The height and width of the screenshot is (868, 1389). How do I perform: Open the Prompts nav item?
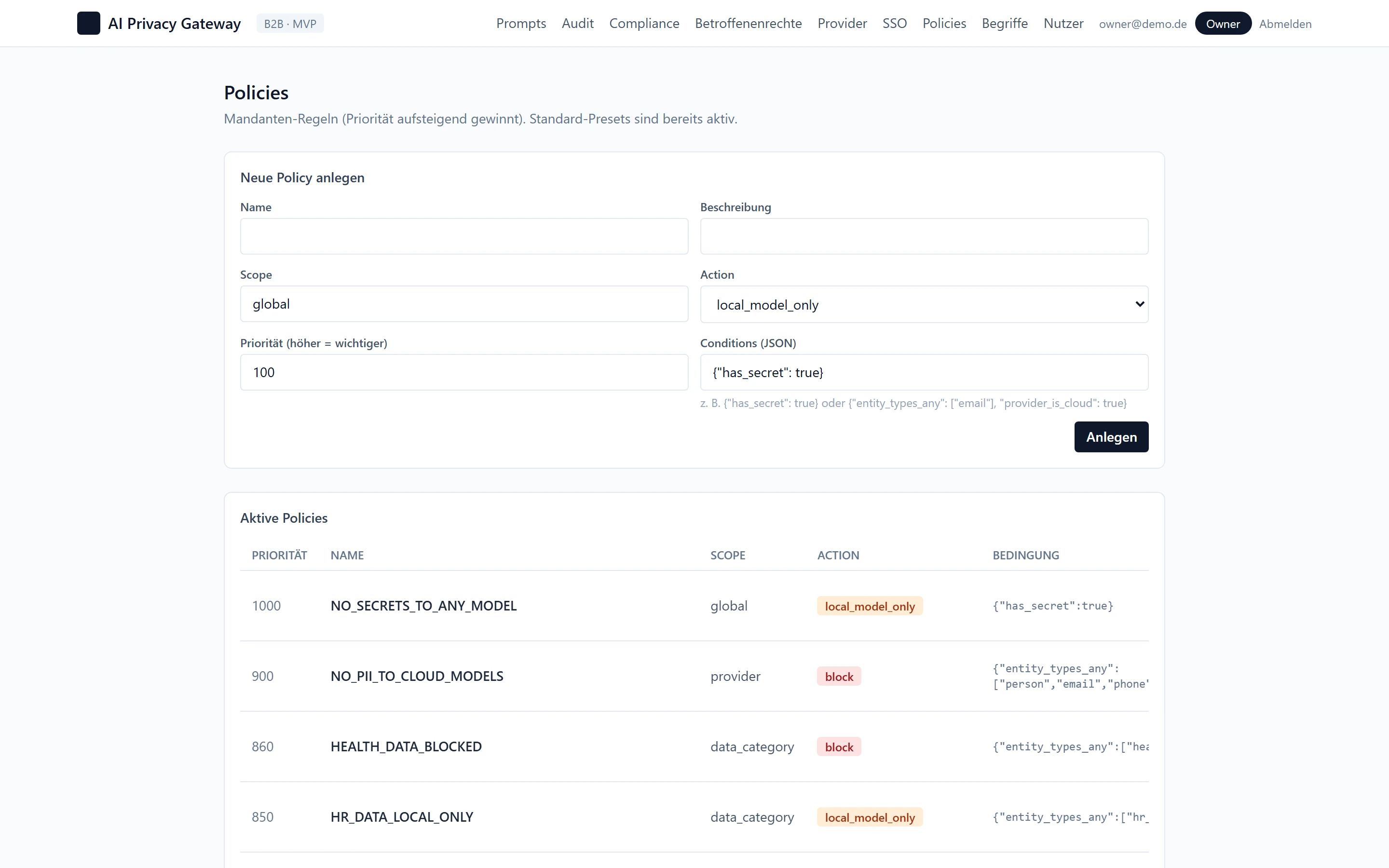pyautogui.click(x=520, y=24)
